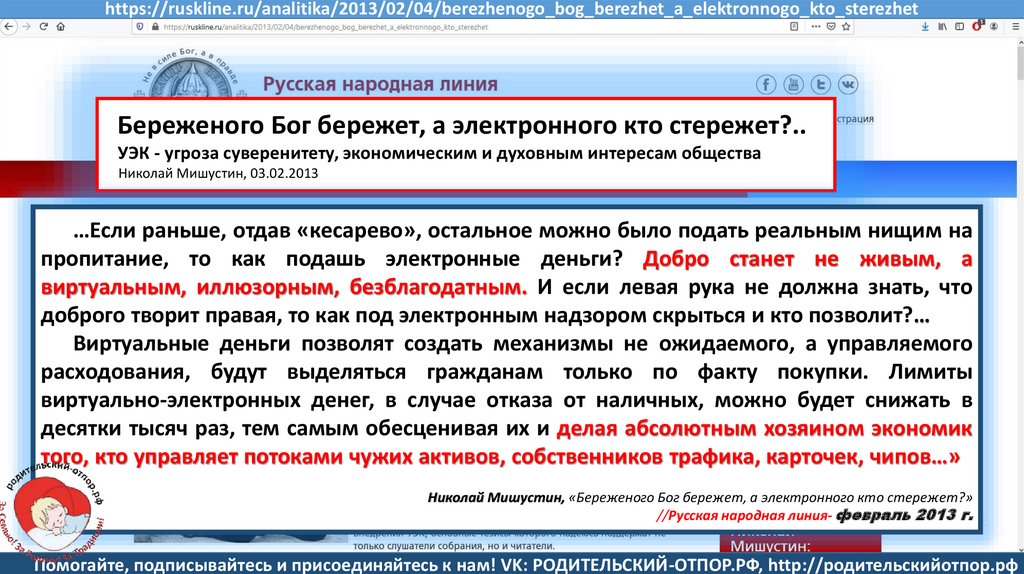This screenshot has width=1024, height=574.
Task: Open page actions three-dot menu
Action: tap(816, 27)
